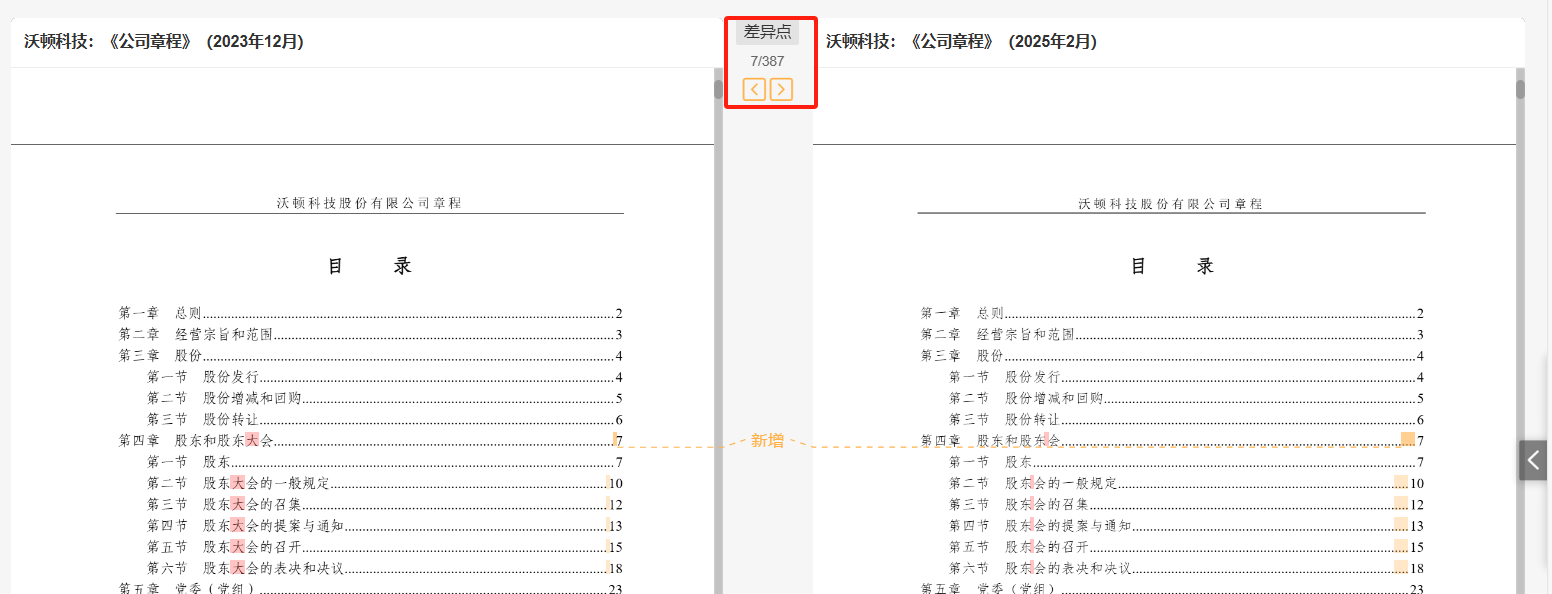Select 第一章 总则 in the 2023 document
The image size is (1552, 594).
pyautogui.click(x=371, y=313)
